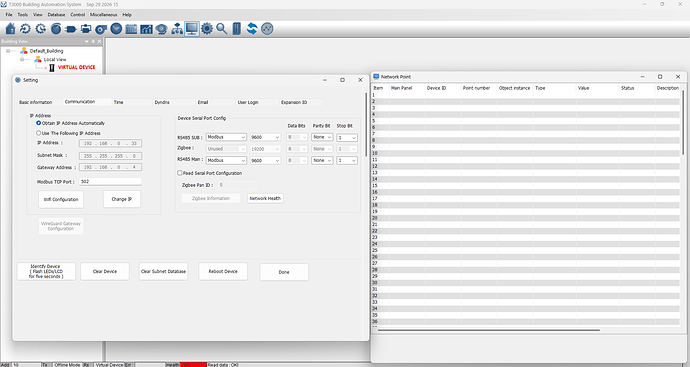Screen dimensions: 690x367
Task: Open the File menu
Action: coord(9,15)
